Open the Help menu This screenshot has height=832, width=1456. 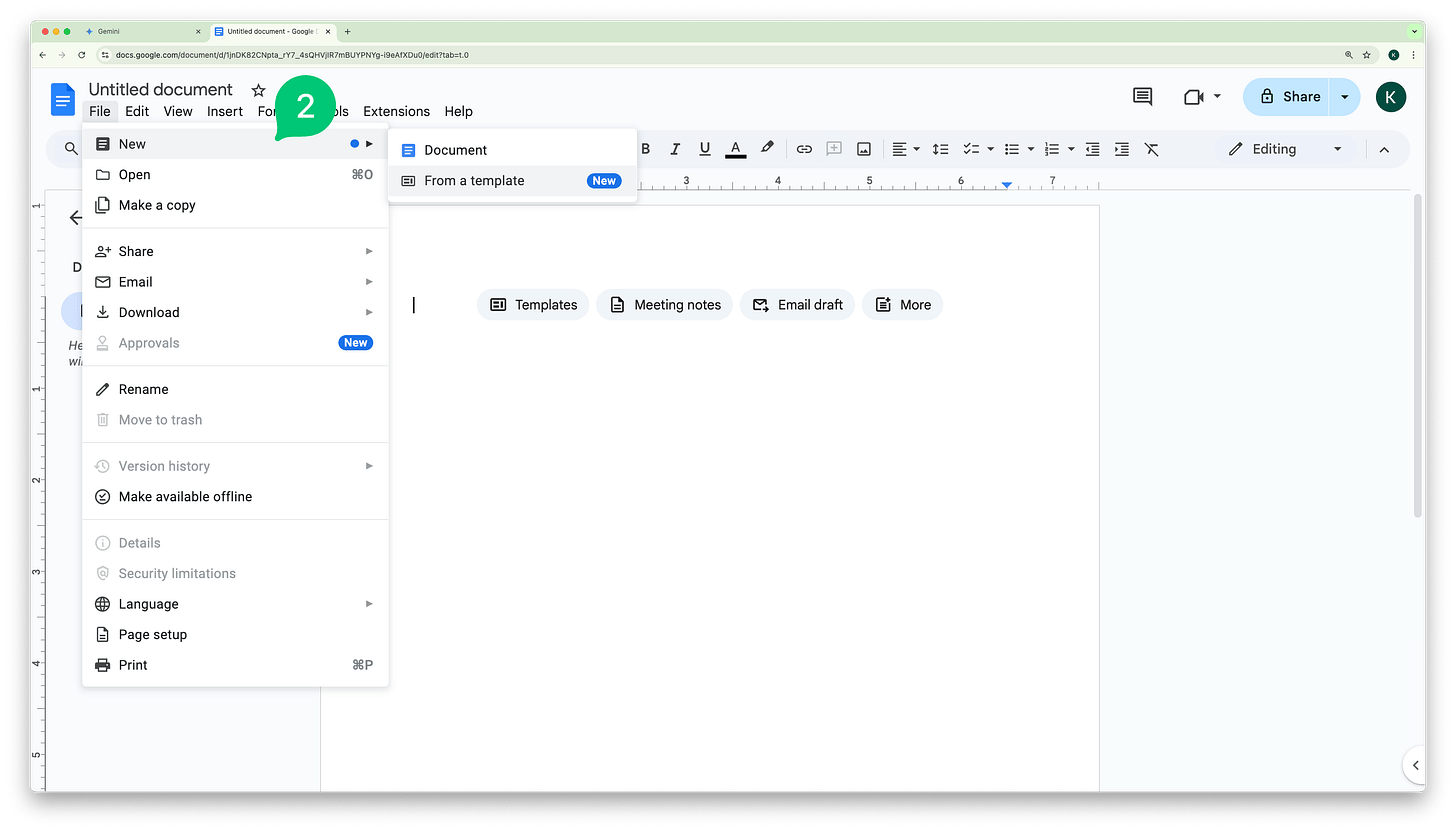(x=458, y=111)
